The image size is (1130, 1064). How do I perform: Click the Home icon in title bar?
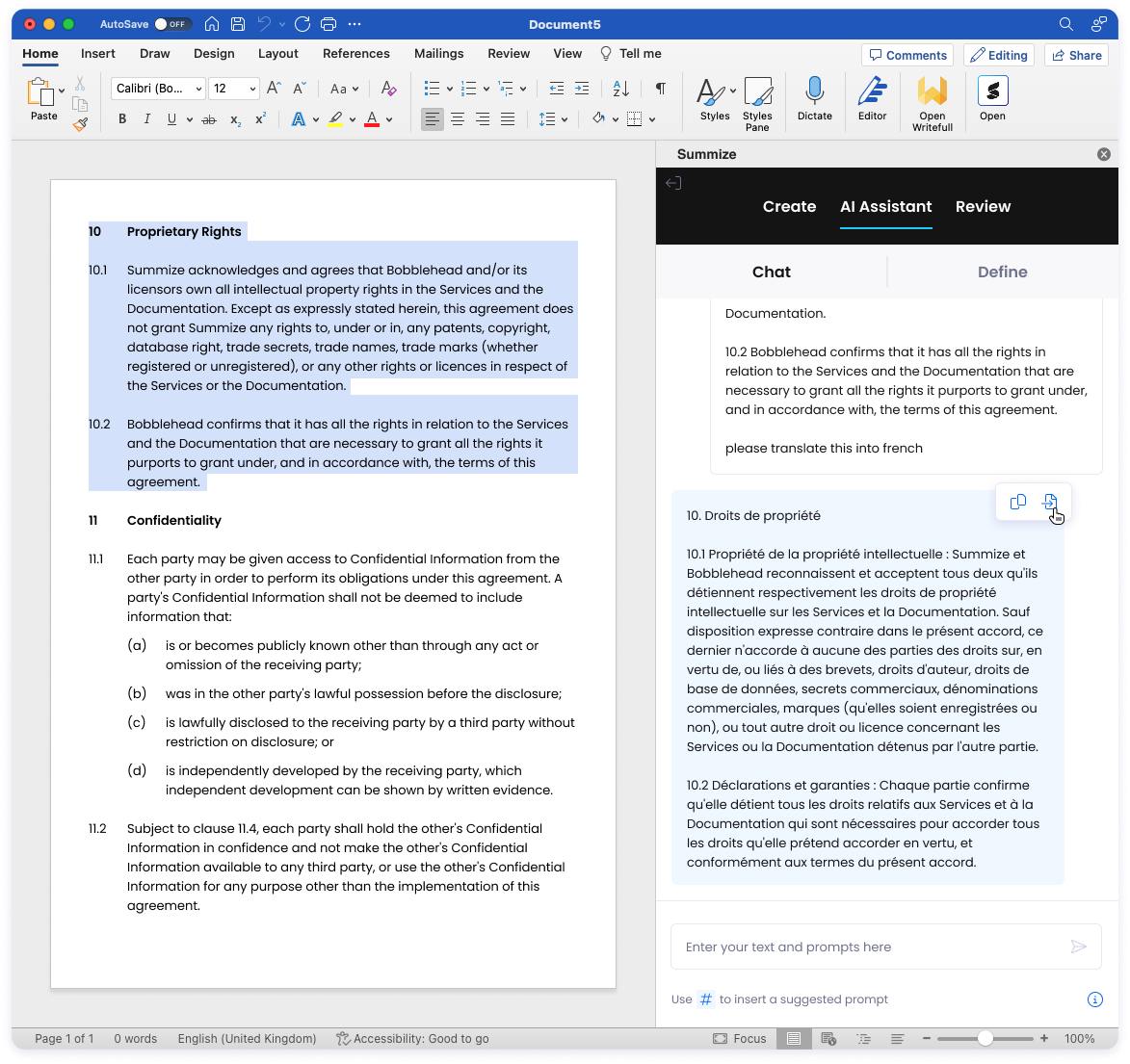[x=212, y=24]
